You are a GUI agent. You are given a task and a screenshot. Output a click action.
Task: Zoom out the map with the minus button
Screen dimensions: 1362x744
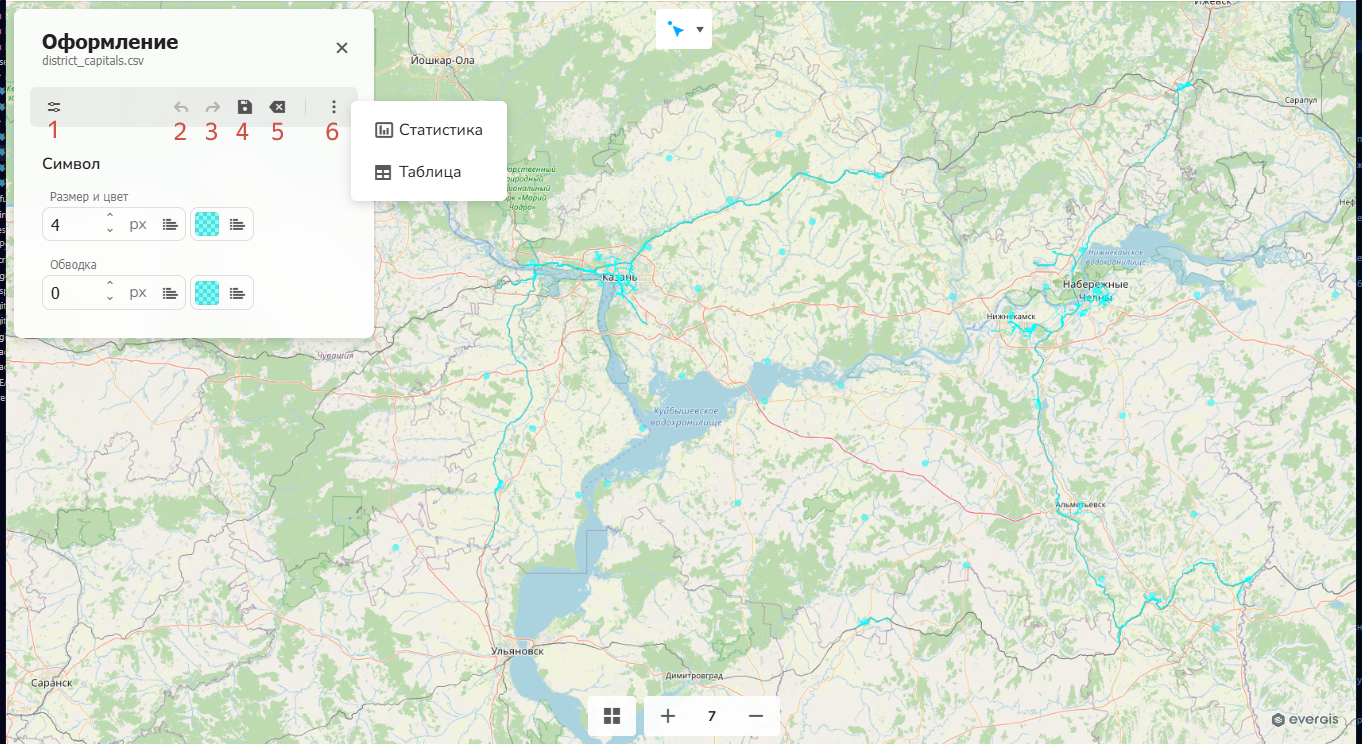756,716
